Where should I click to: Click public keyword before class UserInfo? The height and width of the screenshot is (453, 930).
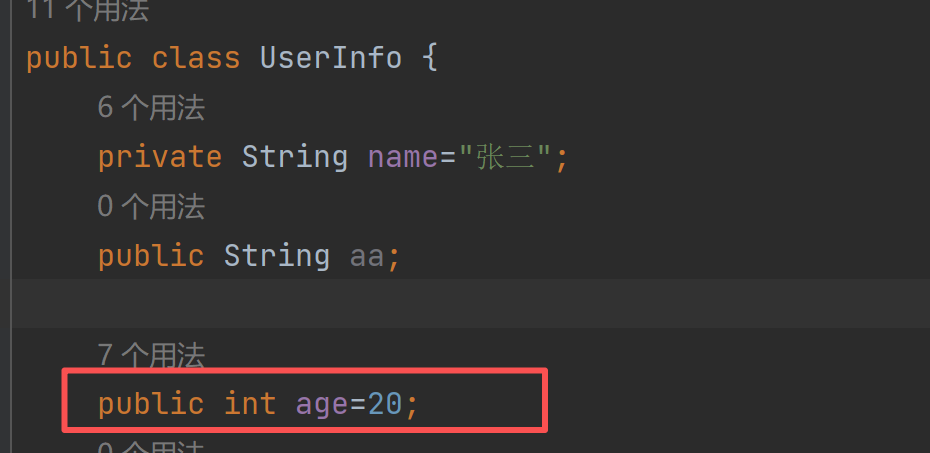click(x=79, y=58)
